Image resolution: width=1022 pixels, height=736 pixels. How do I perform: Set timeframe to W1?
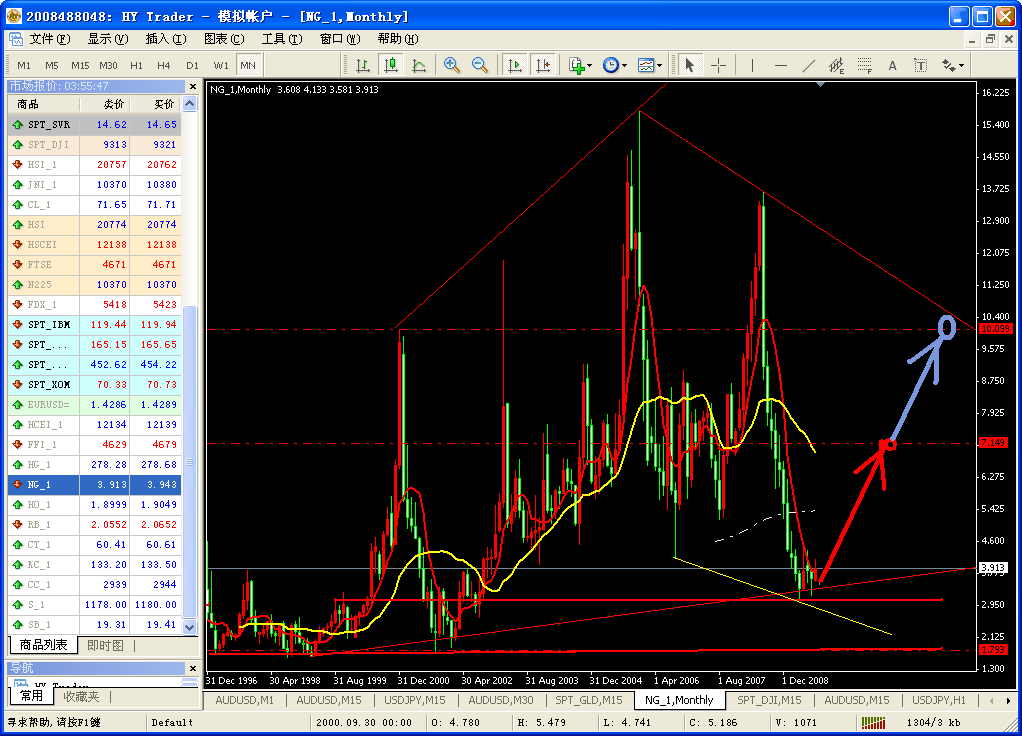[x=221, y=65]
